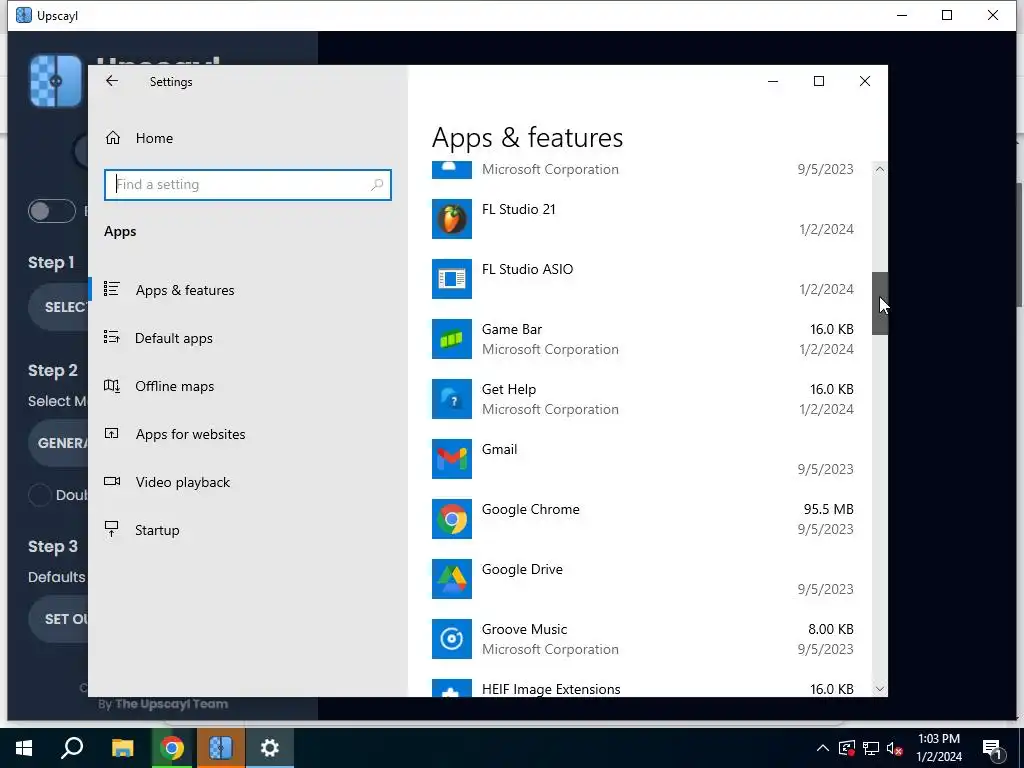Click the Settings gear in the taskbar
Viewport: 1024px width, 768px height.
[270, 748]
